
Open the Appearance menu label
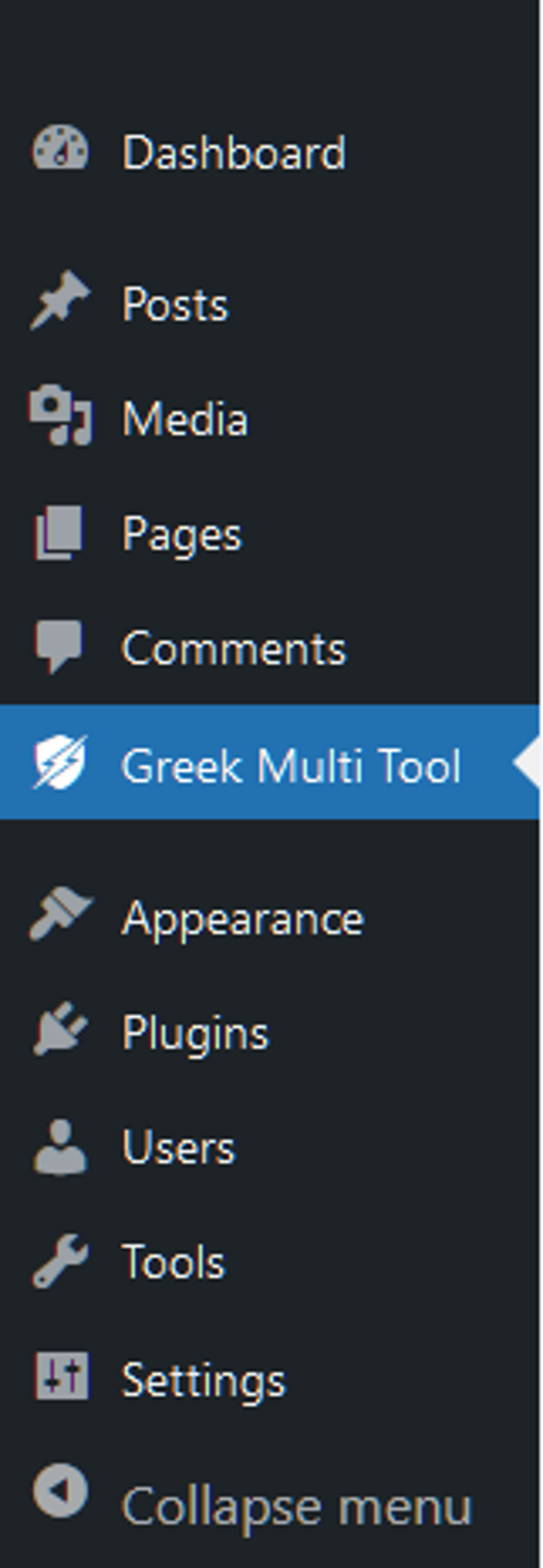tap(242, 918)
